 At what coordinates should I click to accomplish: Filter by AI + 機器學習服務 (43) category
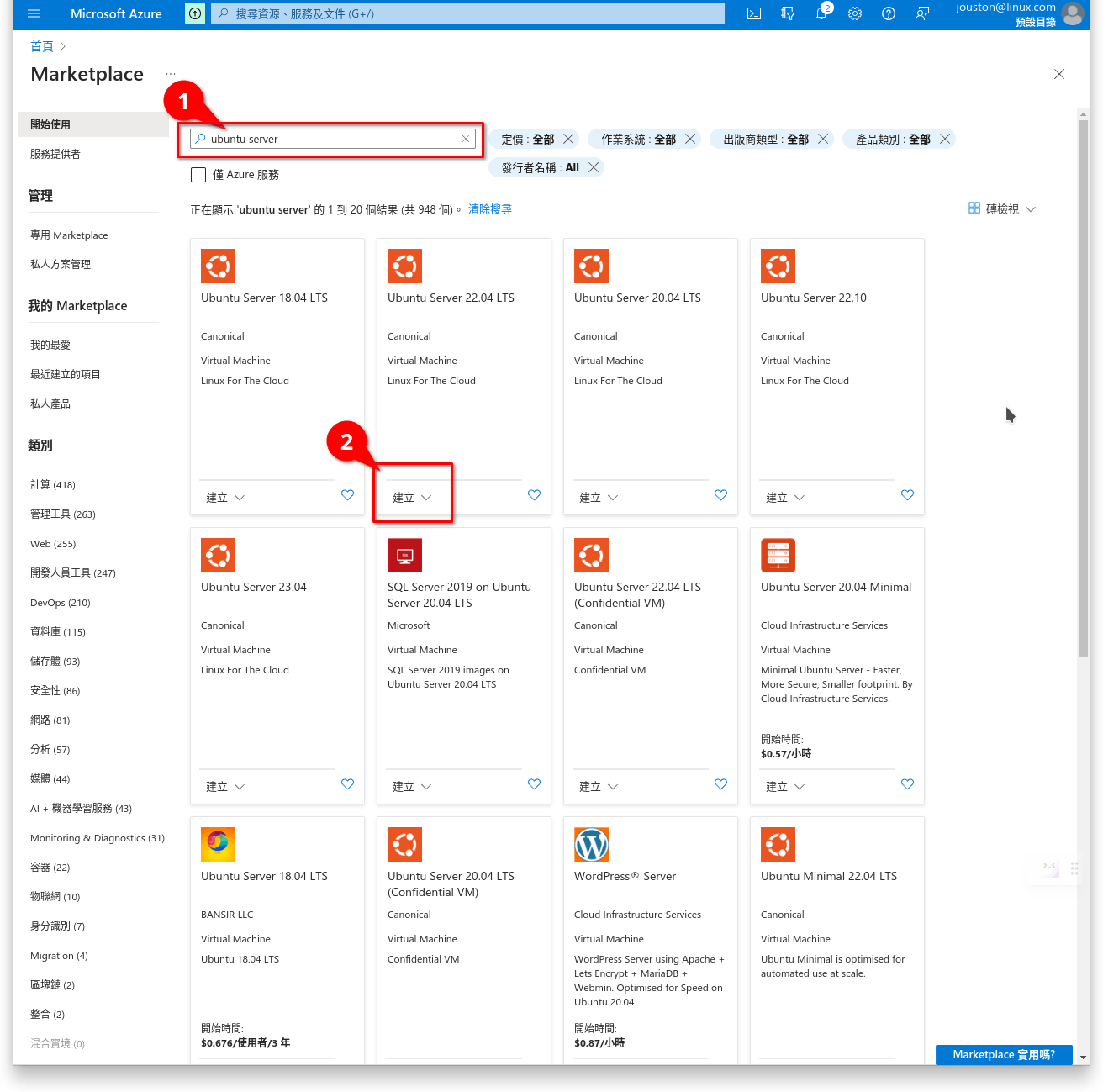pos(82,809)
